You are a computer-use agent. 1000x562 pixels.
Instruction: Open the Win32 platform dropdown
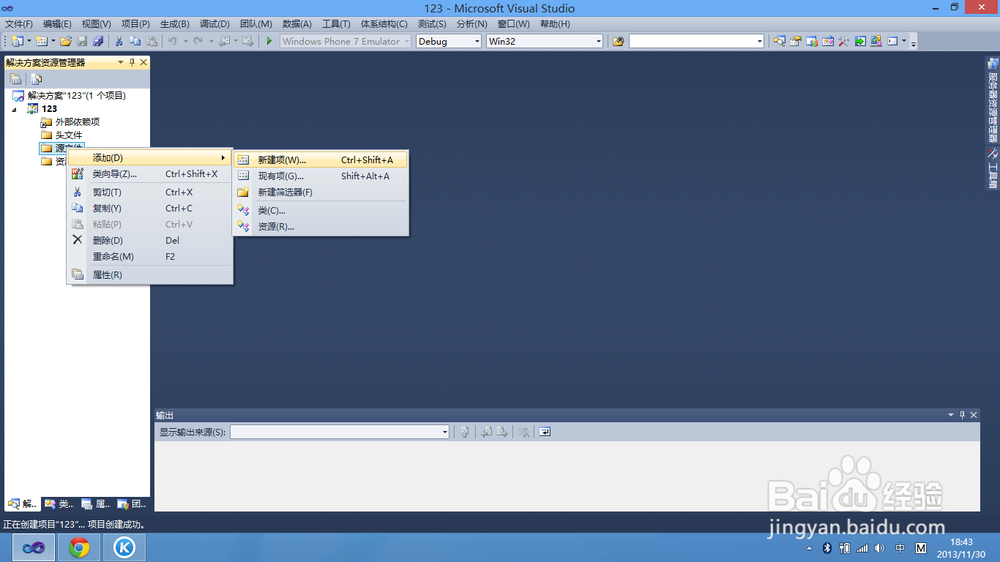click(598, 41)
